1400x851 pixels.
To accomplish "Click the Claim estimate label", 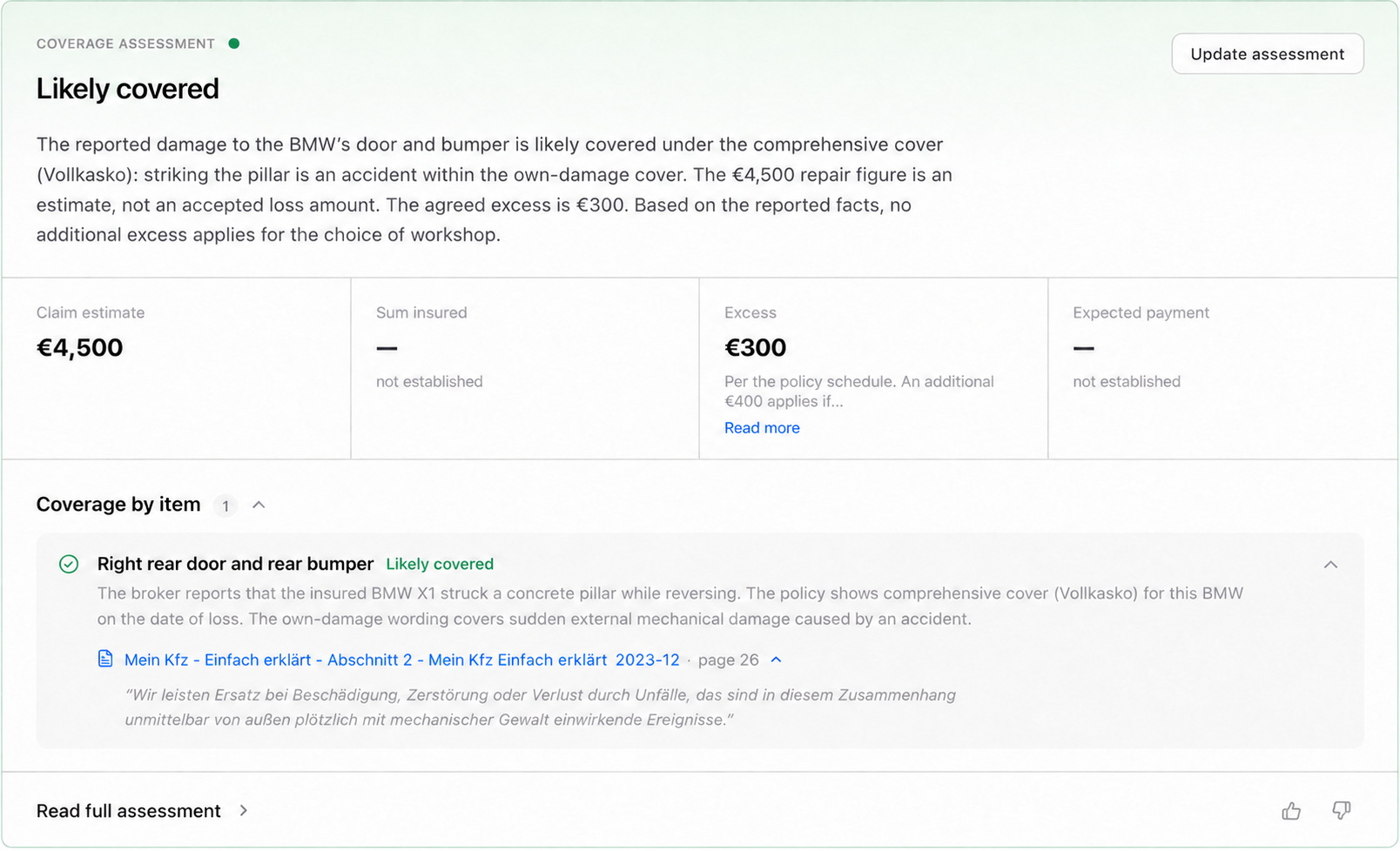I will [x=91, y=312].
